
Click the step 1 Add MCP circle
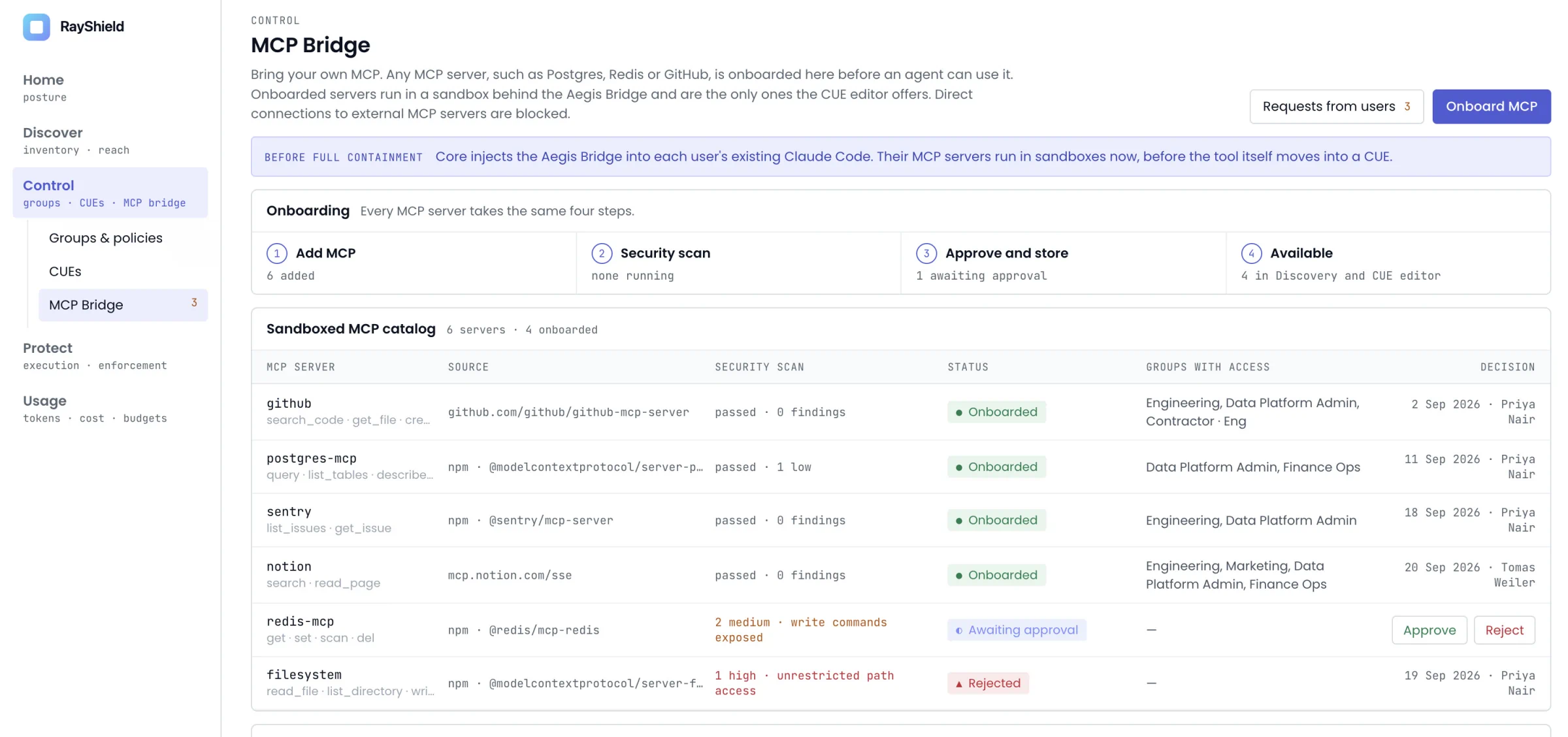[x=277, y=253]
